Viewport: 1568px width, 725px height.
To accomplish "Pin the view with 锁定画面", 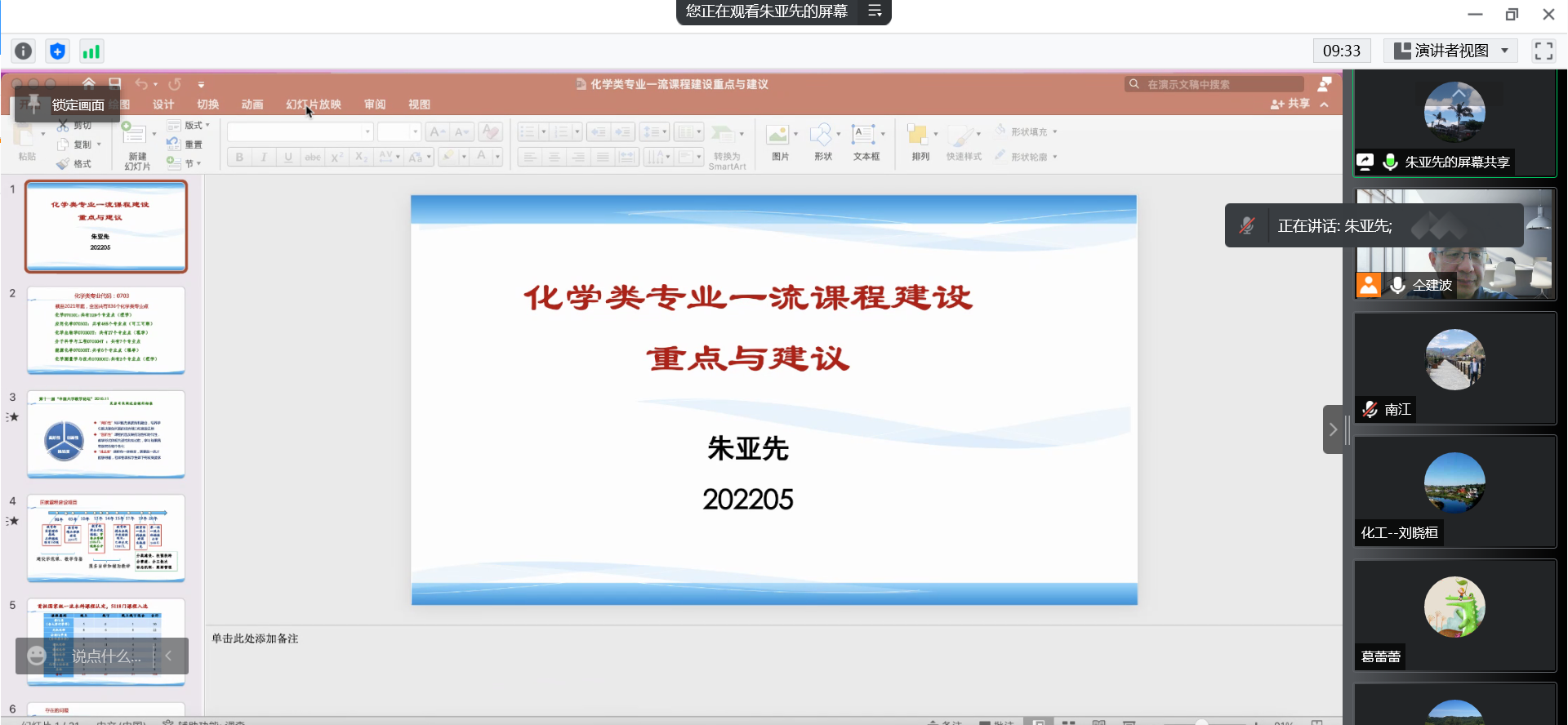I will [x=67, y=105].
